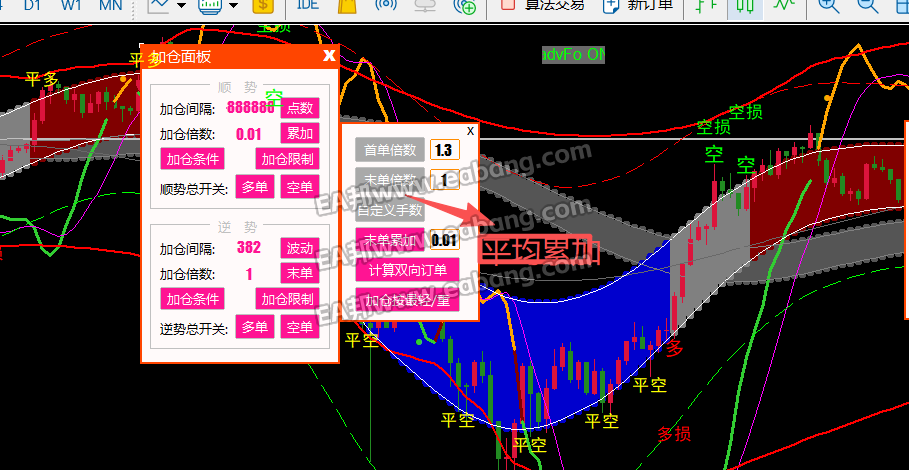Viewport: 909px width, 470px height.
Task: Close the 加仓面板 panel
Action: click(329, 56)
